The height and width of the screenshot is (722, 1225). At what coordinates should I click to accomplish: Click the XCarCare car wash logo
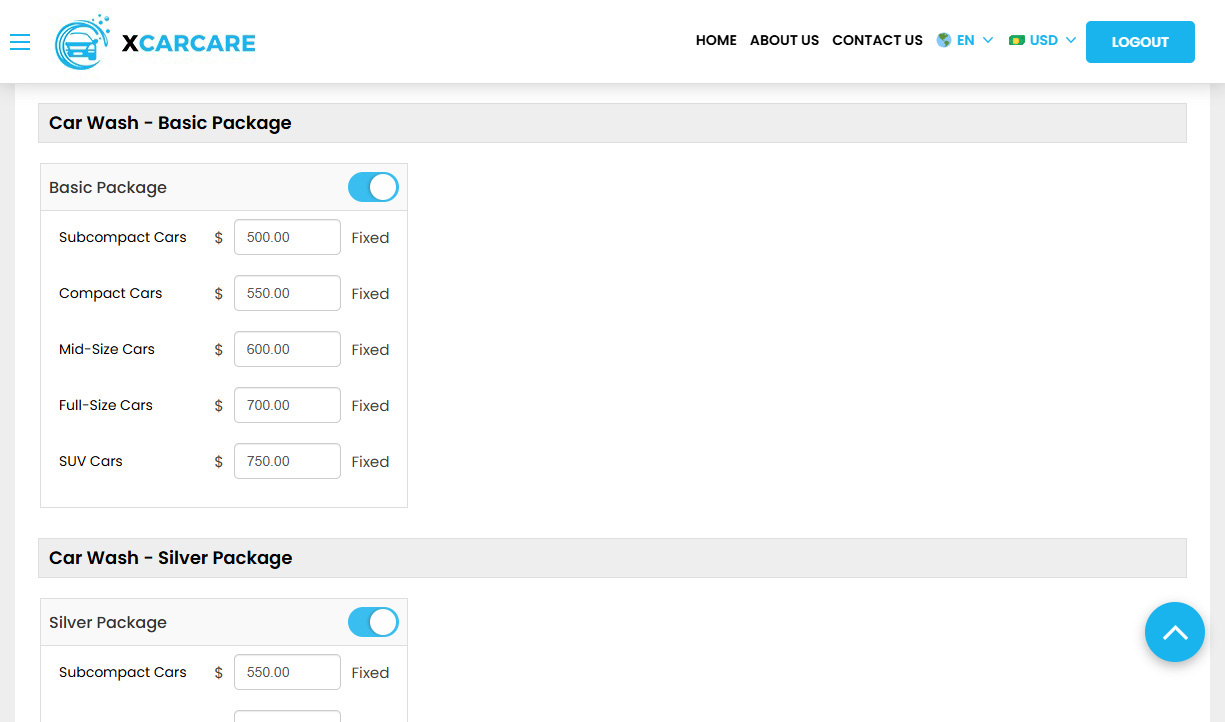click(x=83, y=42)
